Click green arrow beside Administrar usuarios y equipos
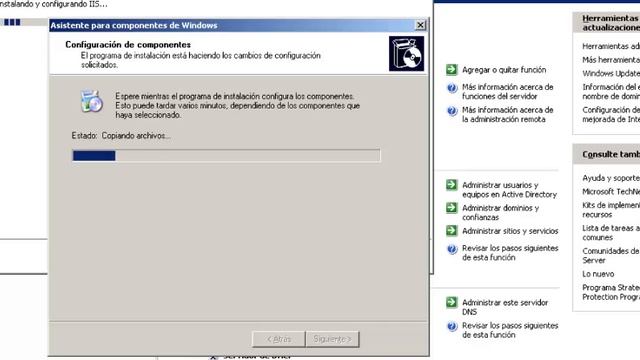This screenshot has height=360, width=640. 451,185
